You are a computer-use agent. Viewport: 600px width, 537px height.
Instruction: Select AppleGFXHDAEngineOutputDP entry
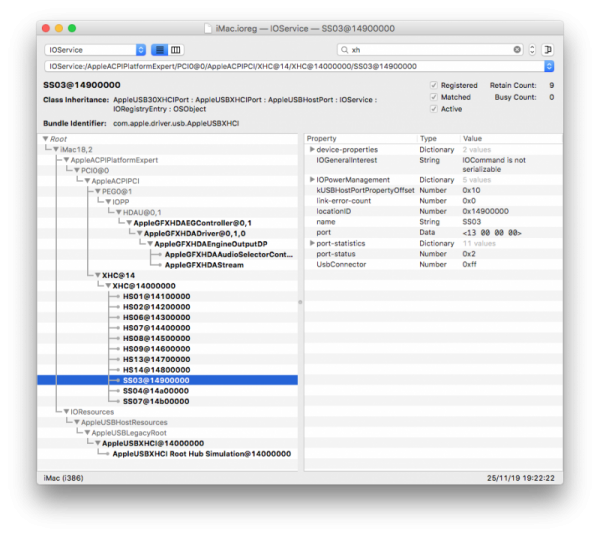[x=211, y=244]
